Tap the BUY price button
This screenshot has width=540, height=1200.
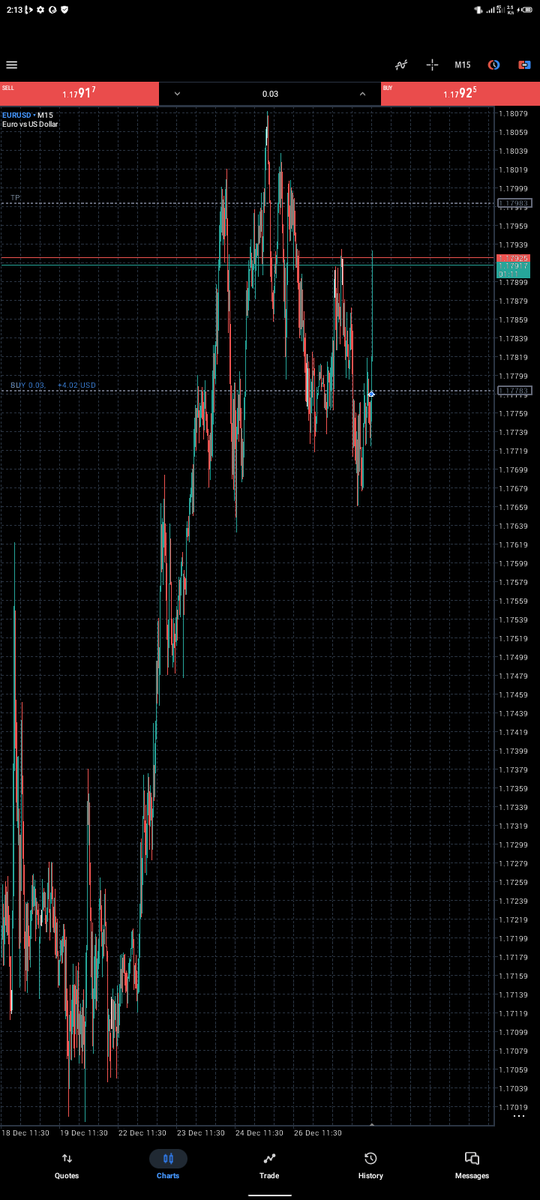[x=460, y=93]
